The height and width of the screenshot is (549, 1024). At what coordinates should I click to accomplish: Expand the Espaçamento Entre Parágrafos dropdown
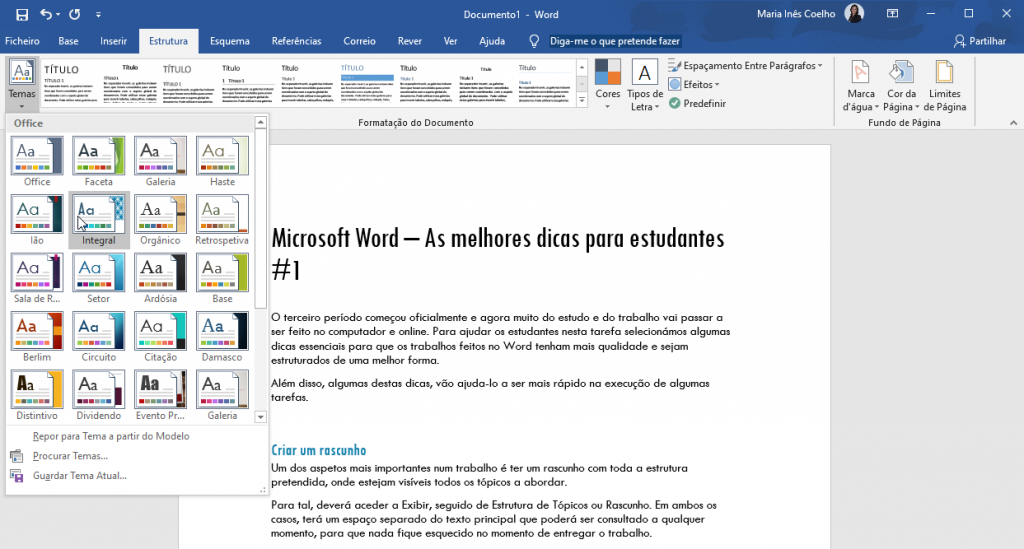745,66
